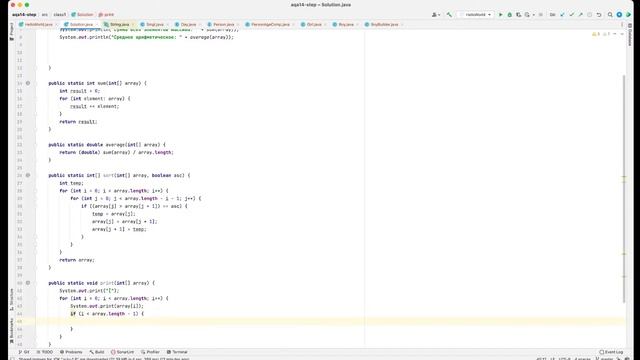Viewport: 640px width, 360px height.
Task: Click gutter icon beside sort method
Action: (x=28, y=175)
